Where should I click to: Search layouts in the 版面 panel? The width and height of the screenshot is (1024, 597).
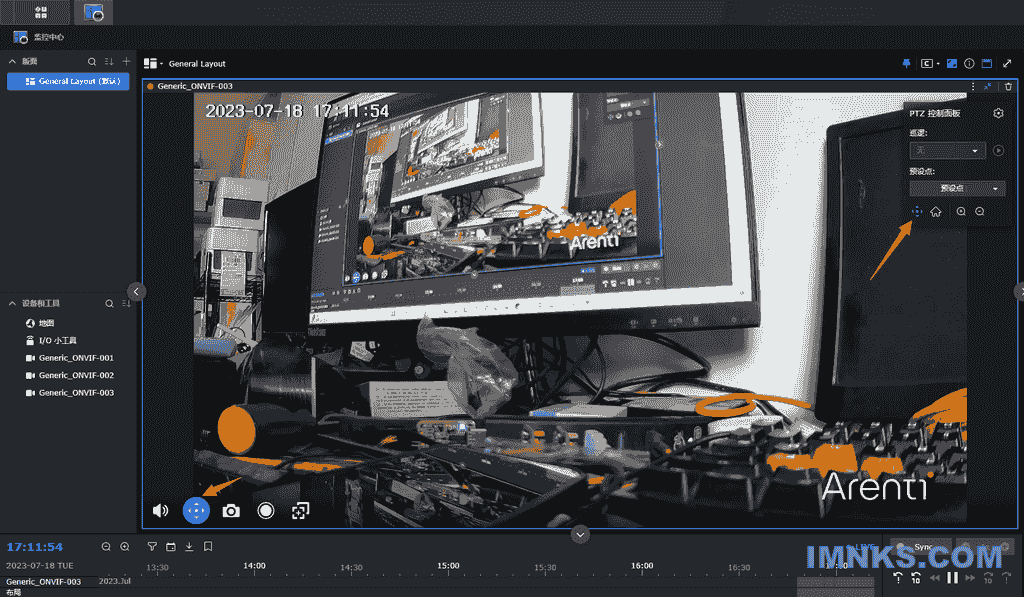tap(92, 61)
